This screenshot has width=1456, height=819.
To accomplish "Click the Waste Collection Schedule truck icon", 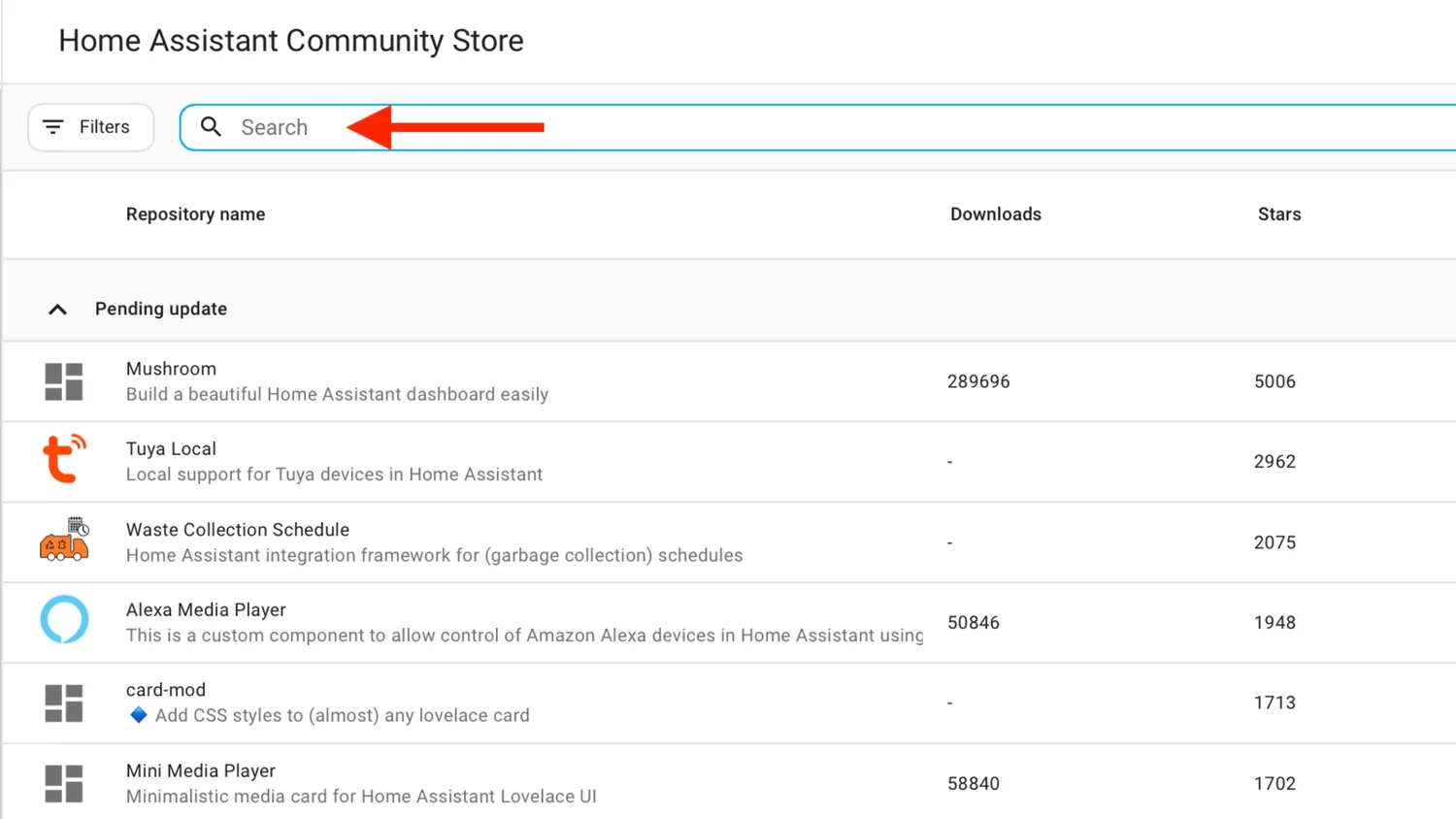I will (x=64, y=540).
